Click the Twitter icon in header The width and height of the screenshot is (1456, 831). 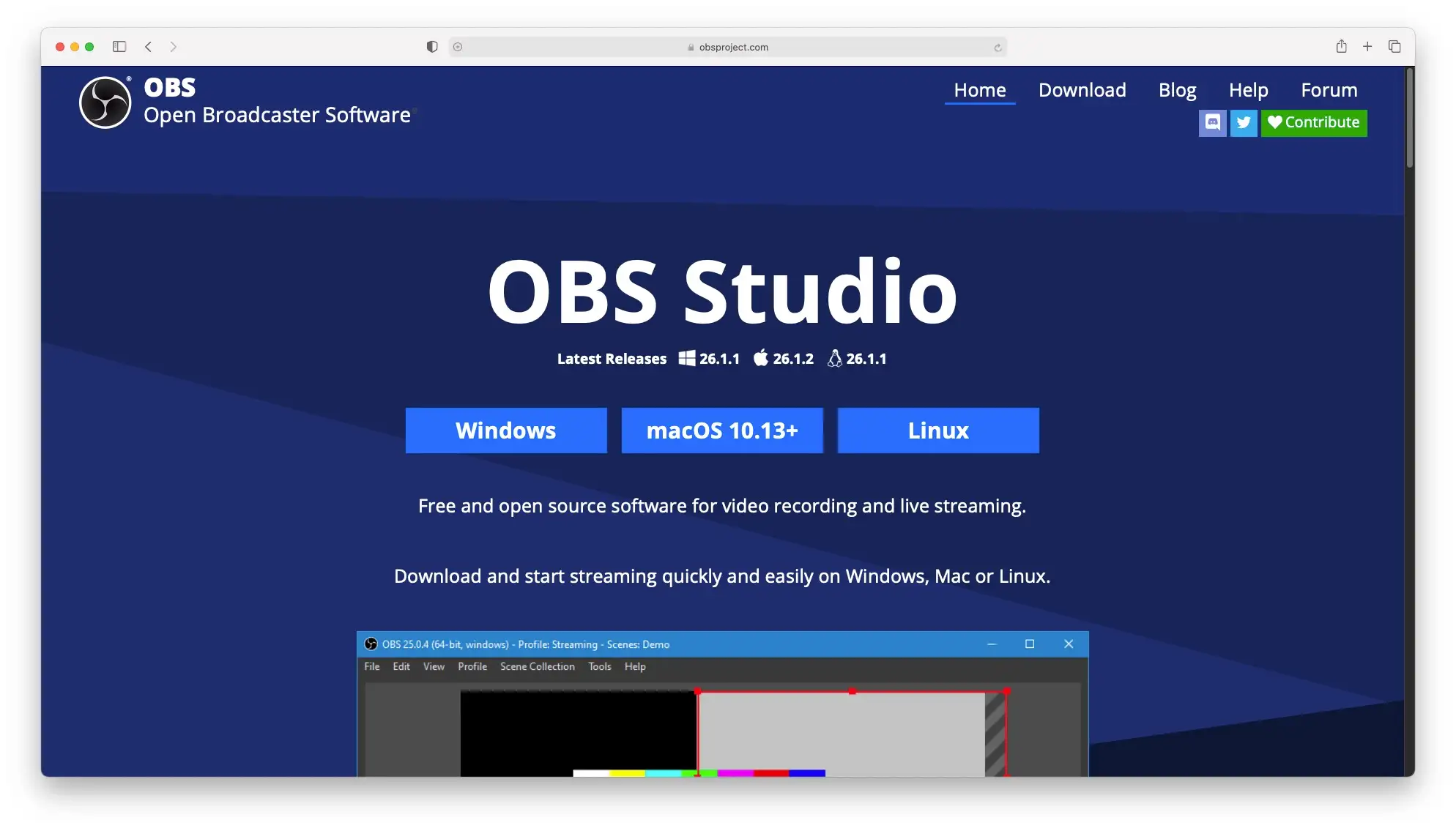click(x=1244, y=122)
